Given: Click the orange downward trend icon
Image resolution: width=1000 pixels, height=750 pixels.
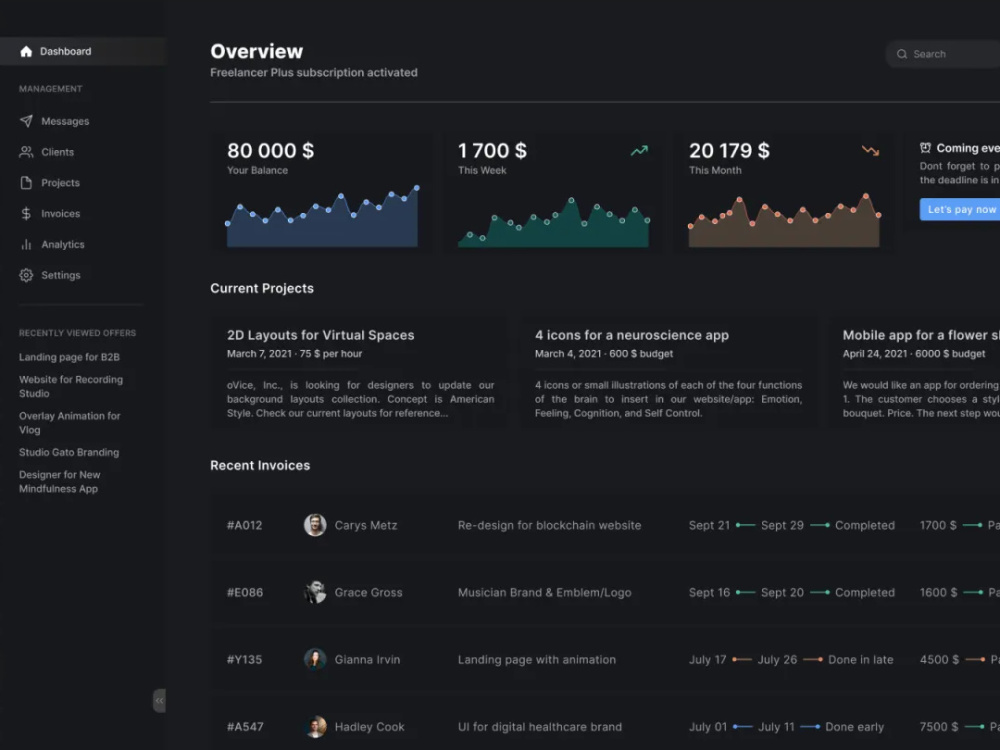Looking at the screenshot, I should (871, 151).
